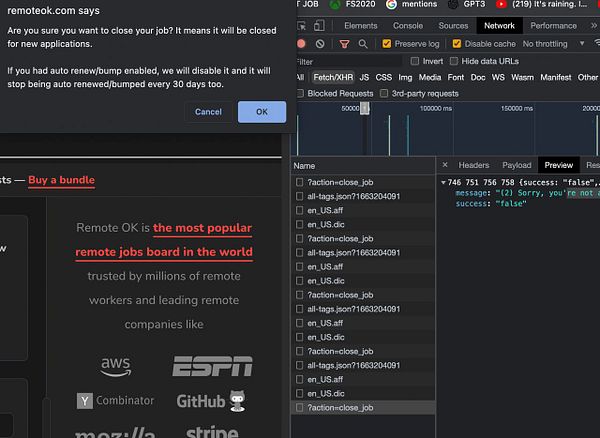Screen dimensions: 600x438
Task: Switch to the Sources tab
Action: [x=453, y=26]
